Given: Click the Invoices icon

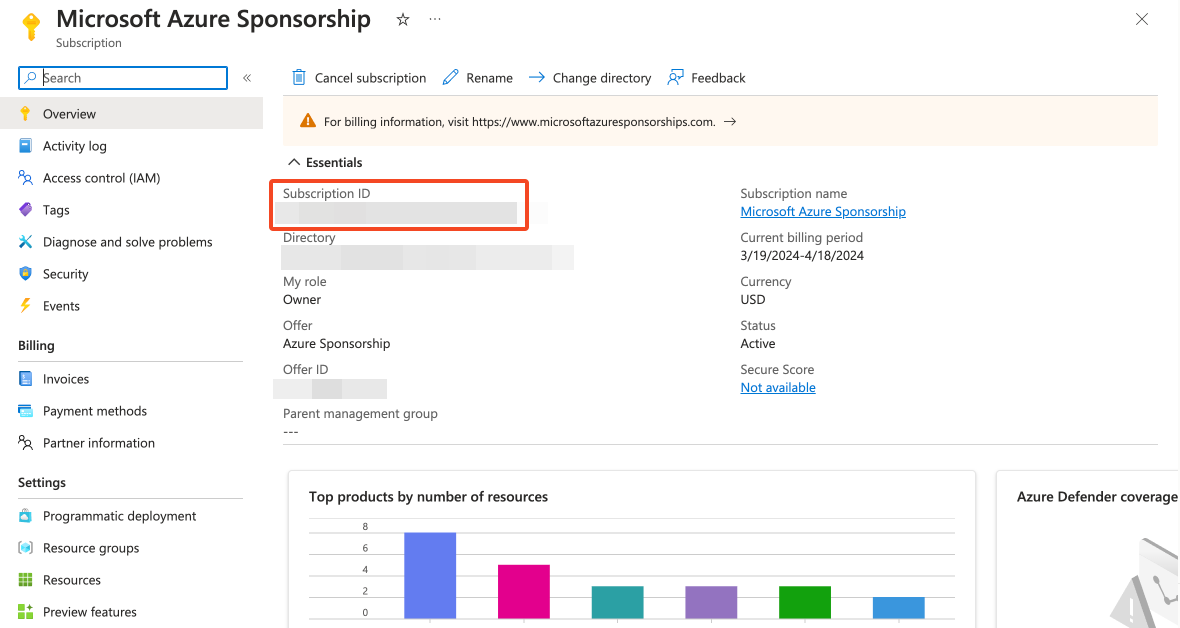Looking at the screenshot, I should [26, 379].
